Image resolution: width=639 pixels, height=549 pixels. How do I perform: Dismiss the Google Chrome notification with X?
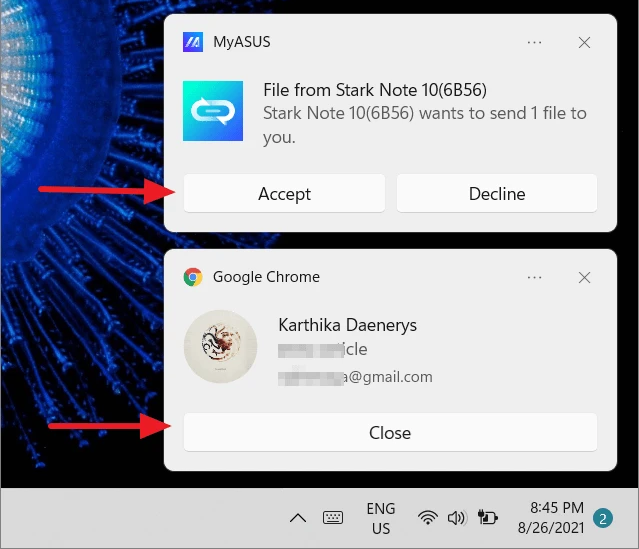(584, 278)
